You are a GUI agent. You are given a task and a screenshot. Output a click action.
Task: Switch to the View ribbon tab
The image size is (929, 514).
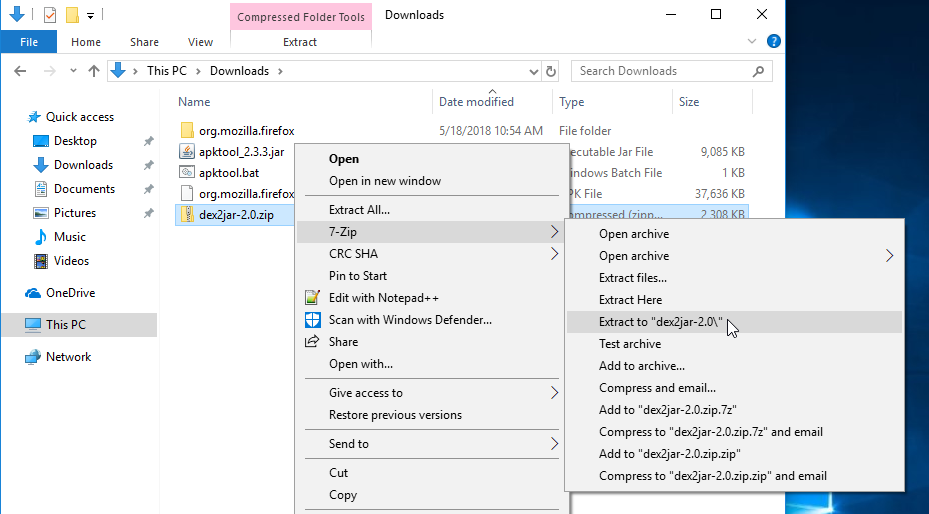pos(200,42)
